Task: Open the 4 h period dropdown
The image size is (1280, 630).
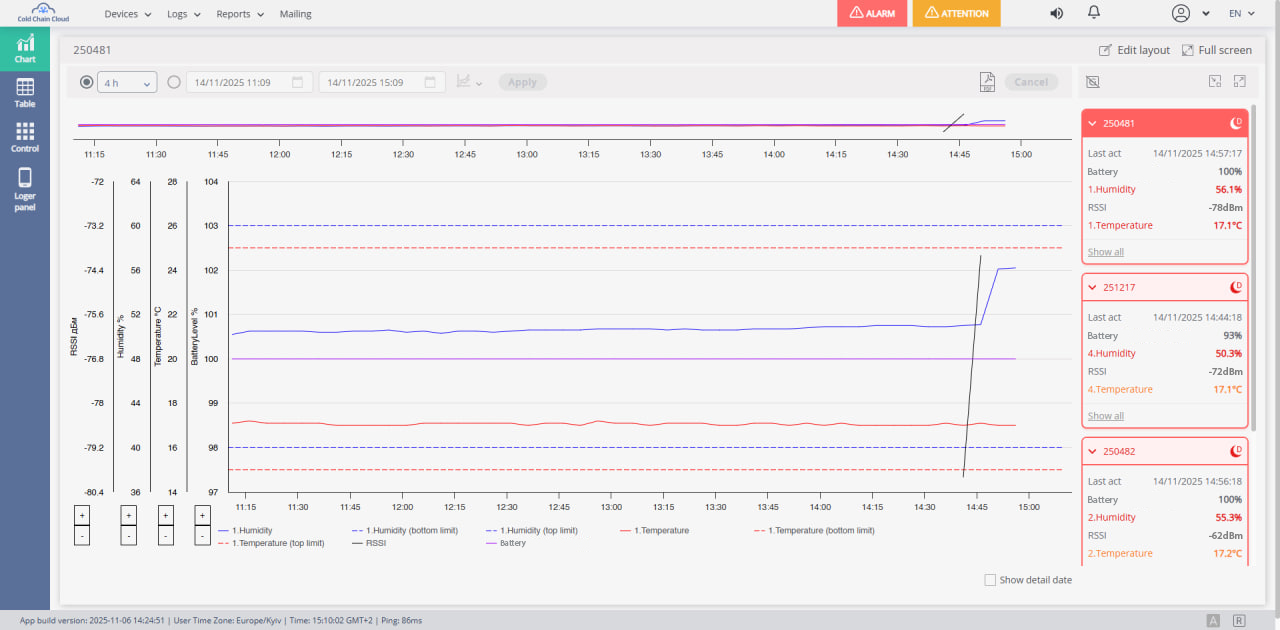Action: pyautogui.click(x=127, y=83)
